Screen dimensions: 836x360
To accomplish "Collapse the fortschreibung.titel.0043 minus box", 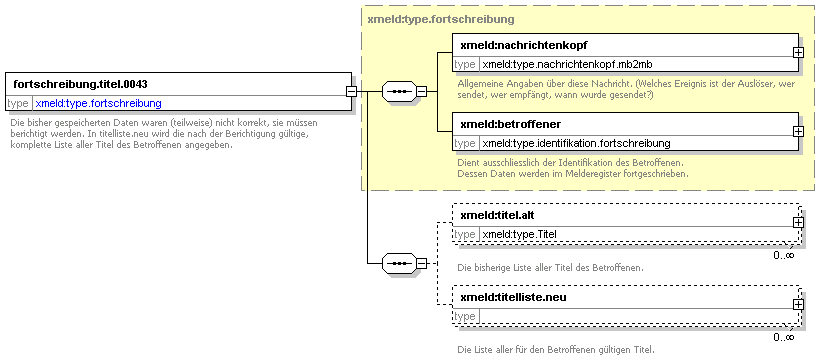I will pyautogui.click(x=351, y=92).
